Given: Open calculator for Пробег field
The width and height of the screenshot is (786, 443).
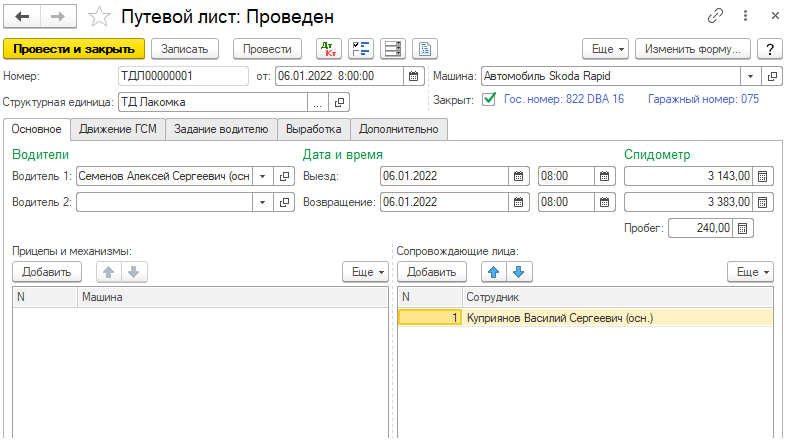Looking at the screenshot, I should coord(743,228).
